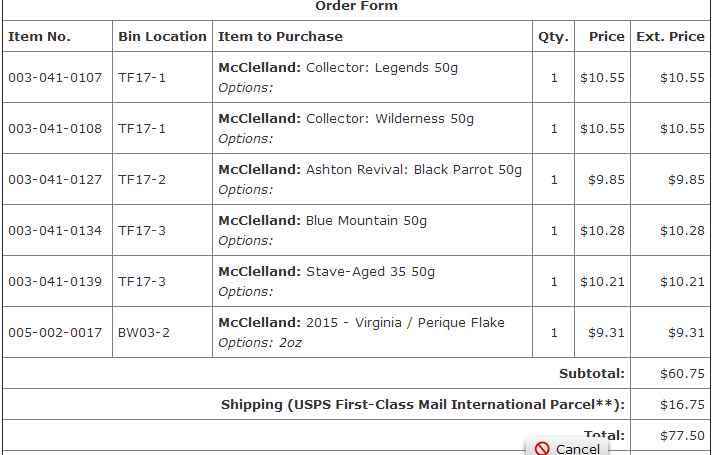Click the Item No. column header
The image size is (716, 455).
pyautogui.click(x=39, y=37)
